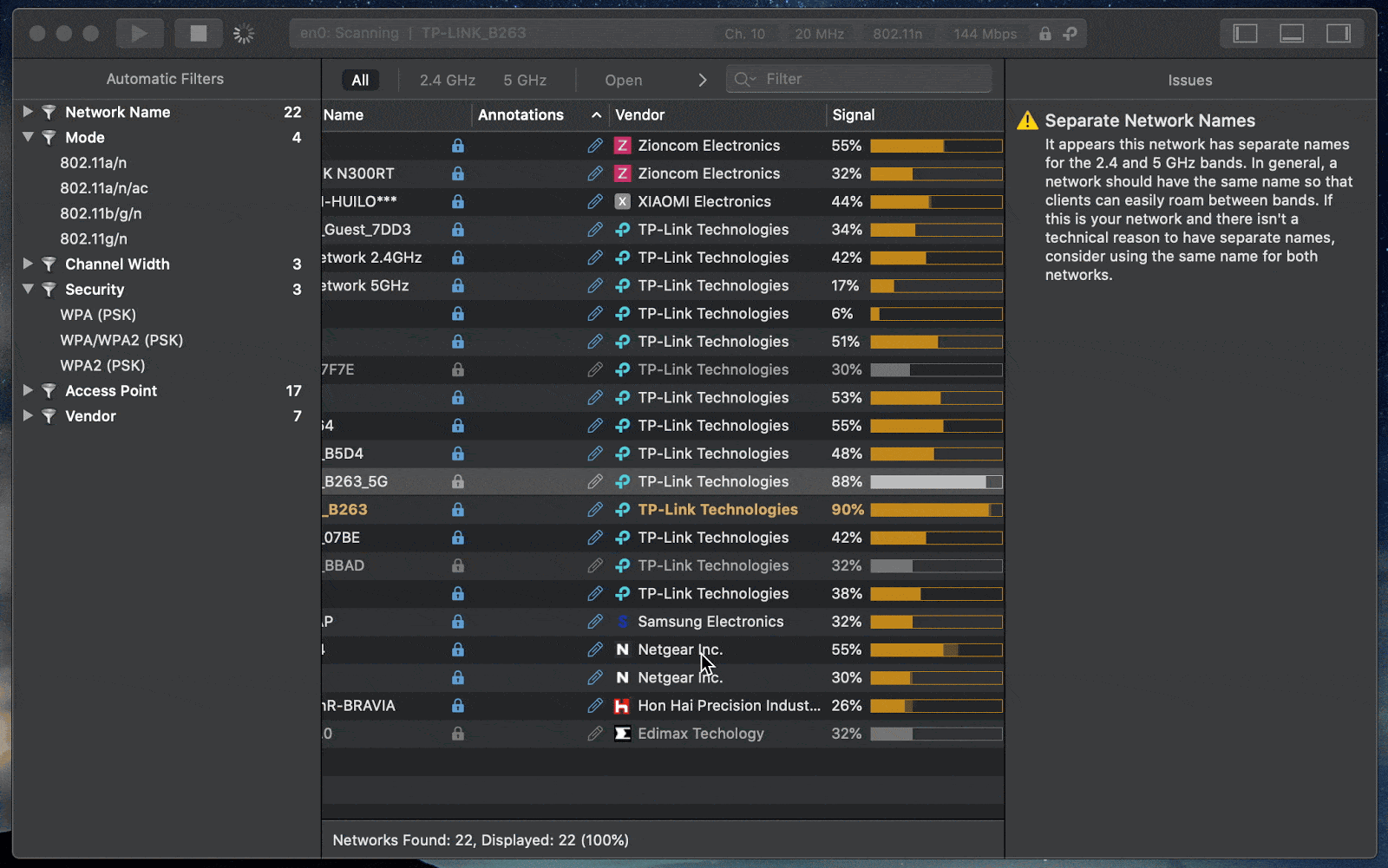Select the 802.11g/n mode filter
Screen dimensions: 1388x868
[x=94, y=238]
